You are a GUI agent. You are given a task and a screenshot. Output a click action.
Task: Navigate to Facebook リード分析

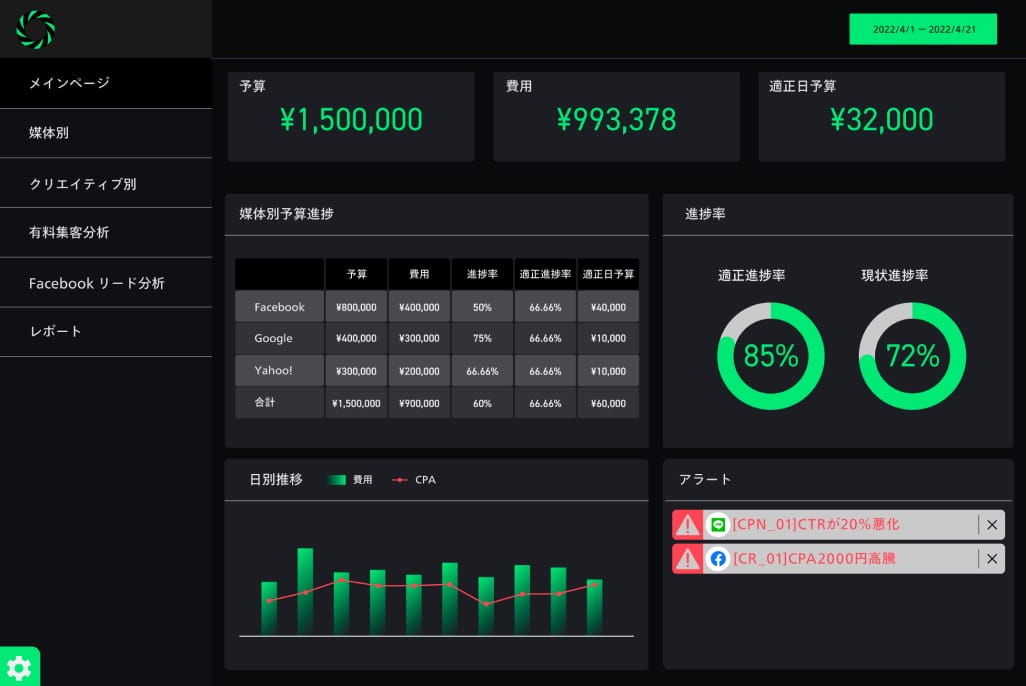tap(105, 283)
